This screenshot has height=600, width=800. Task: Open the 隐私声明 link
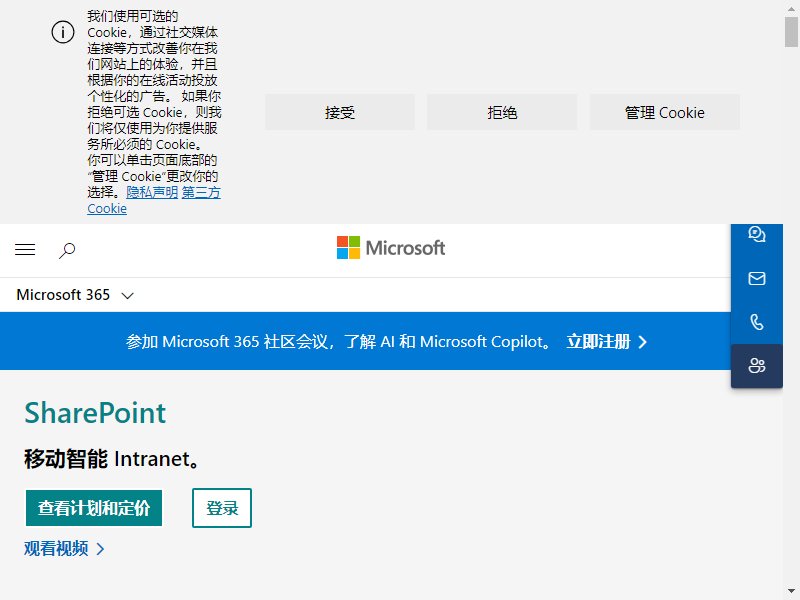[152, 192]
